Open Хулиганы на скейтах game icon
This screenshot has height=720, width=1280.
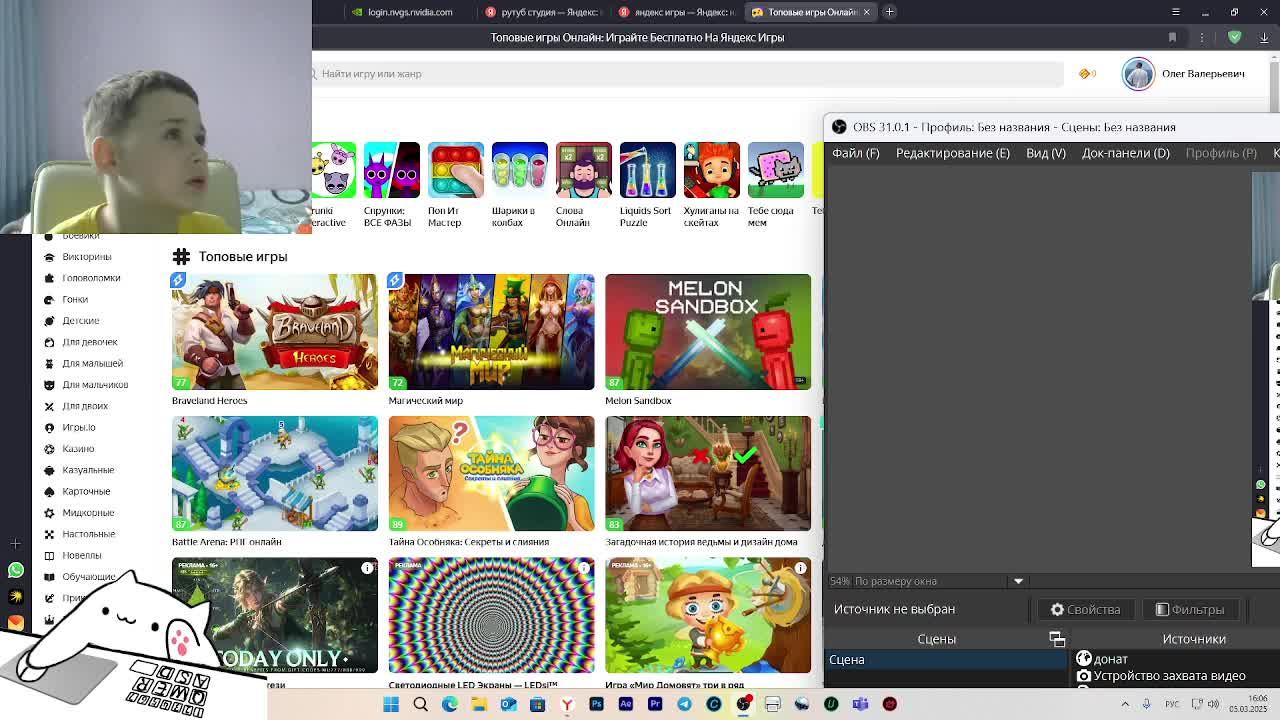pos(711,170)
